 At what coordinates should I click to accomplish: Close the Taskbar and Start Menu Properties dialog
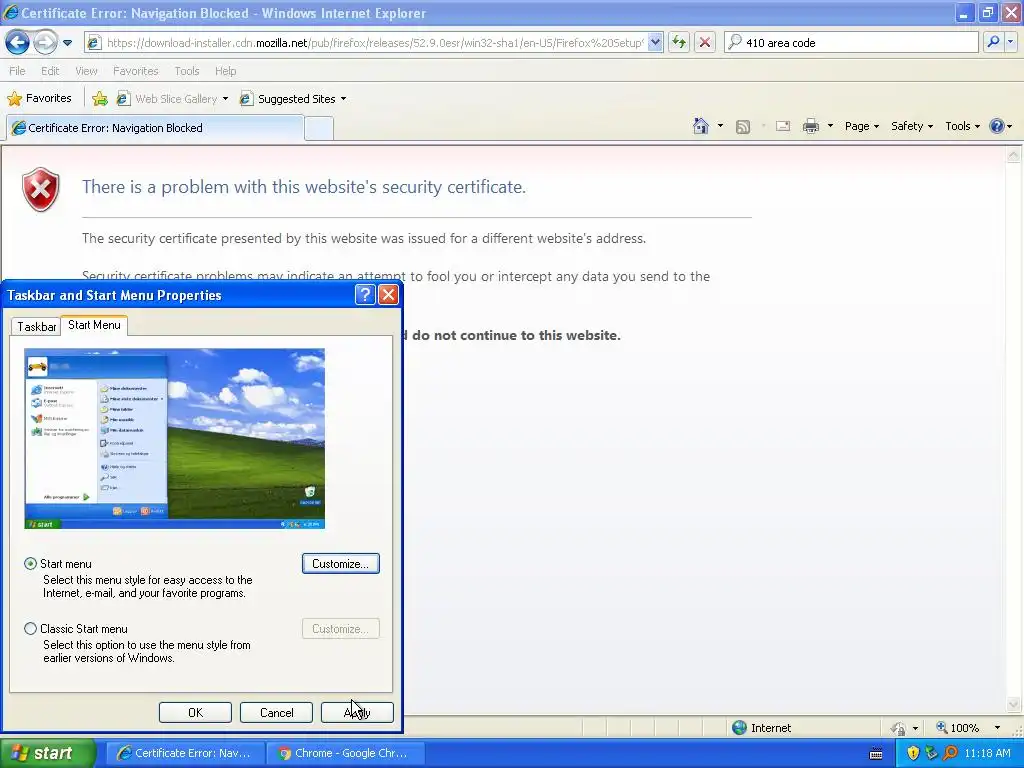pyautogui.click(x=389, y=295)
